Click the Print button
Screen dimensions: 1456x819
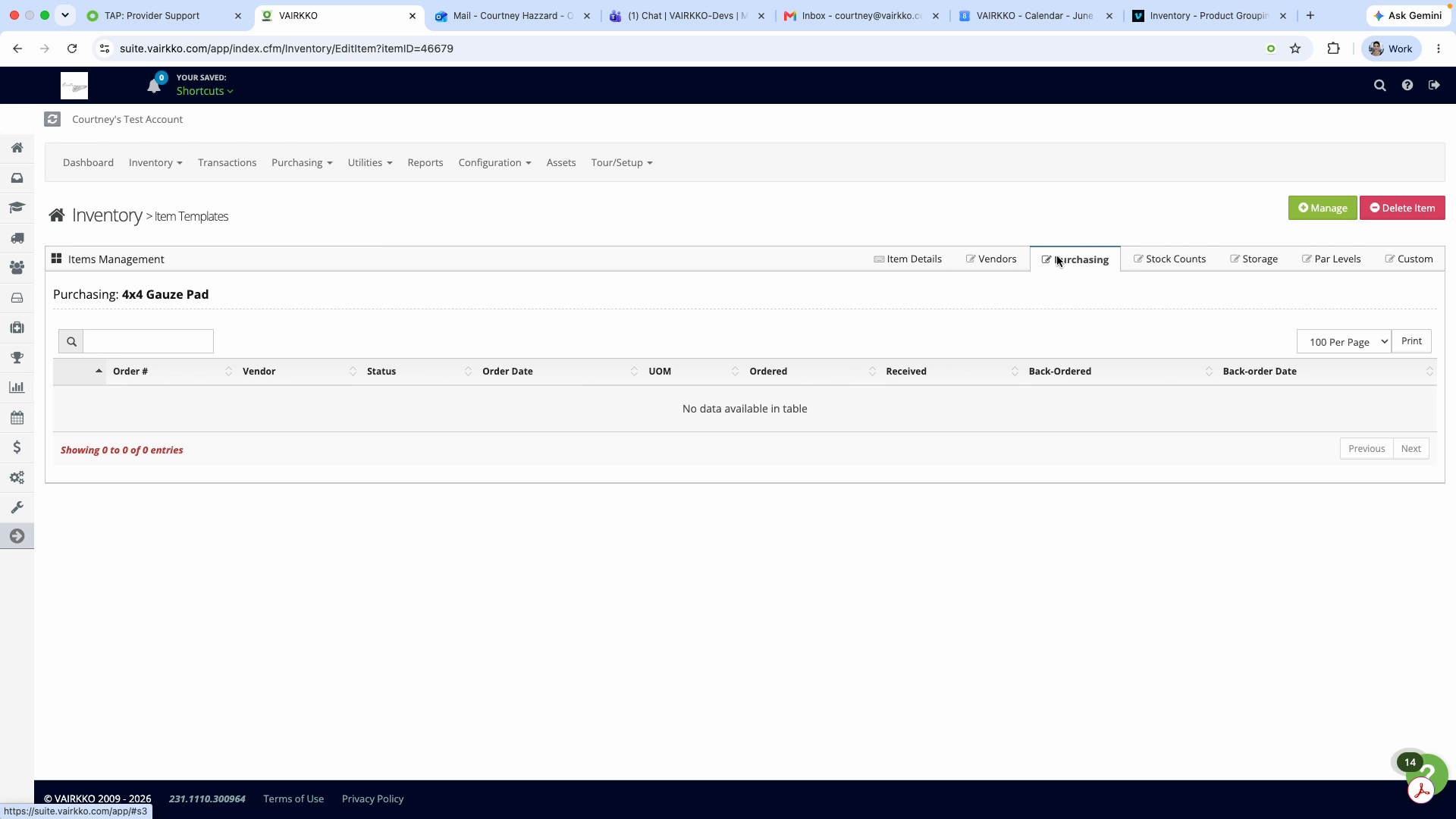coord(1411,341)
